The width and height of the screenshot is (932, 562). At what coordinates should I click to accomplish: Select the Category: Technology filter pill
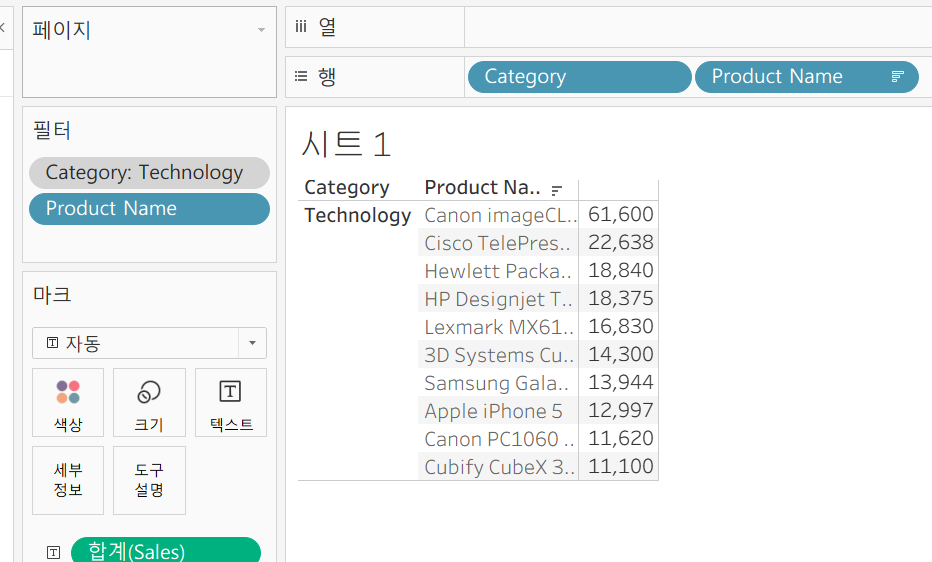[149, 173]
